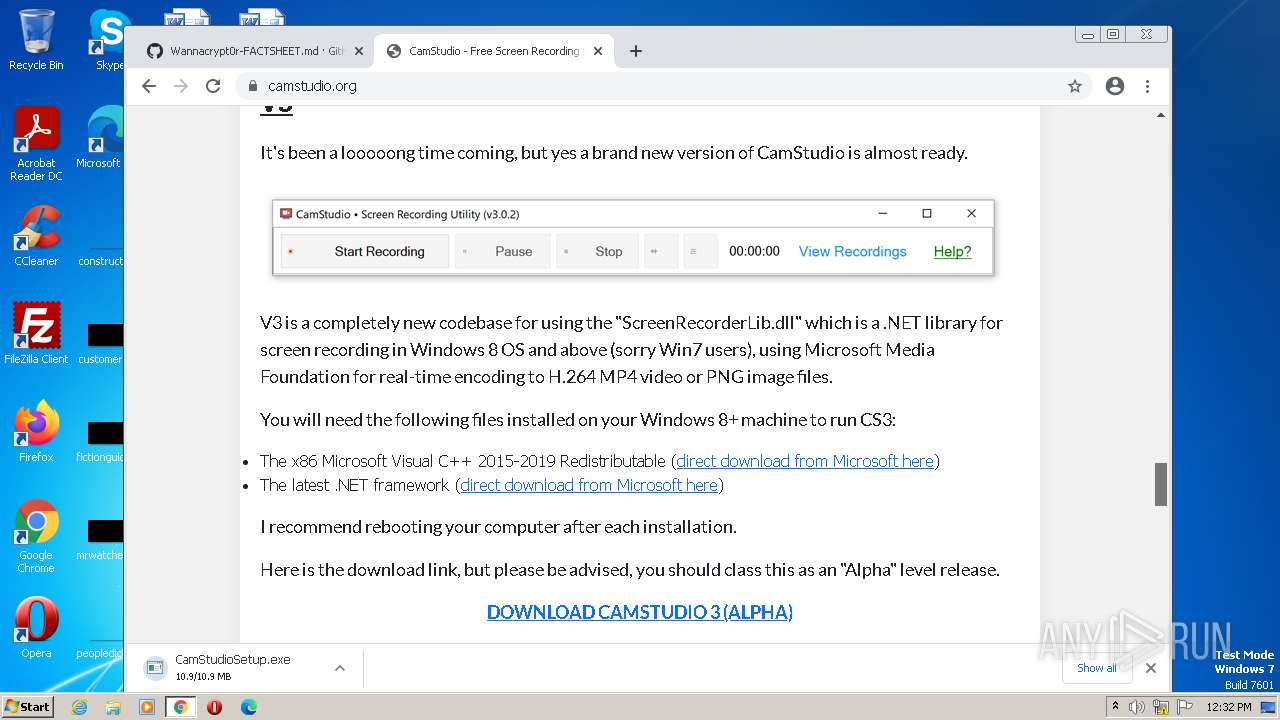
Task: Open the .NET framework direct download link
Action: (x=589, y=485)
